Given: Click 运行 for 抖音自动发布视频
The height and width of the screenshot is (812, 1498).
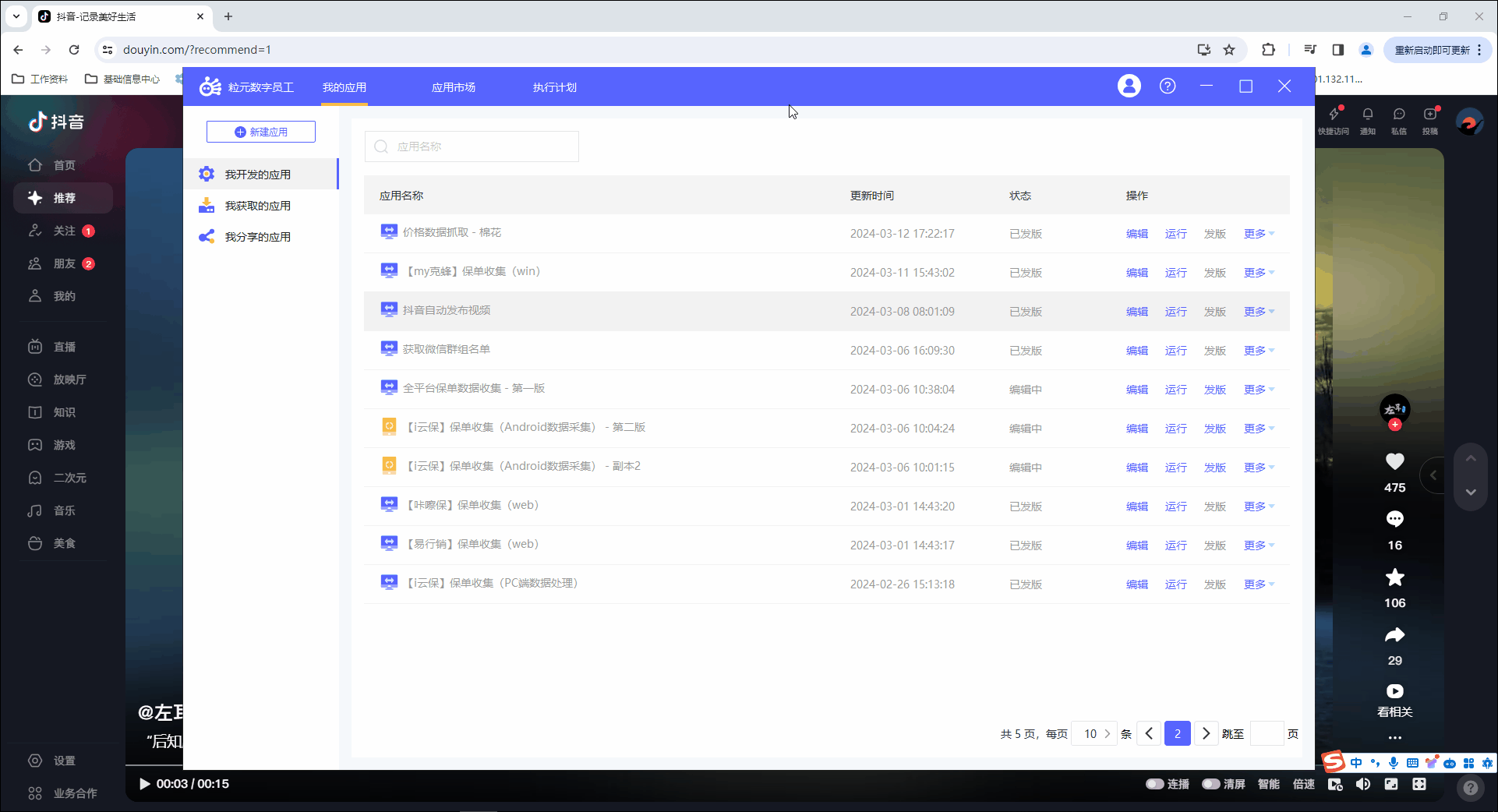Looking at the screenshot, I should (1176, 312).
